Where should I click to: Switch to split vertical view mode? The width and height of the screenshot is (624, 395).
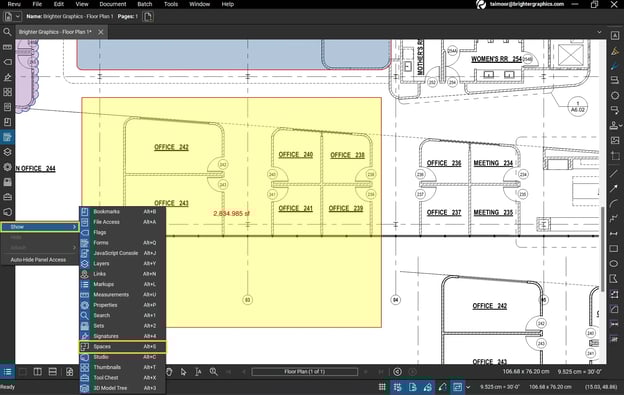(x=38, y=372)
